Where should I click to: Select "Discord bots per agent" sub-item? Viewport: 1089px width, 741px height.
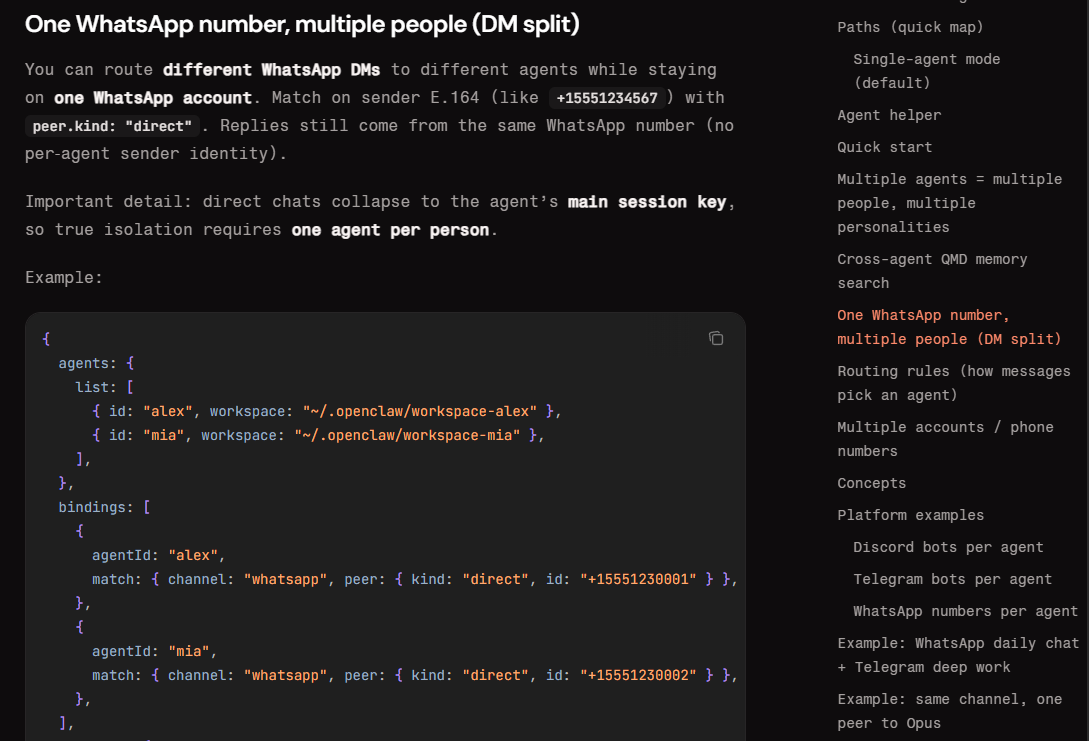coord(948,547)
